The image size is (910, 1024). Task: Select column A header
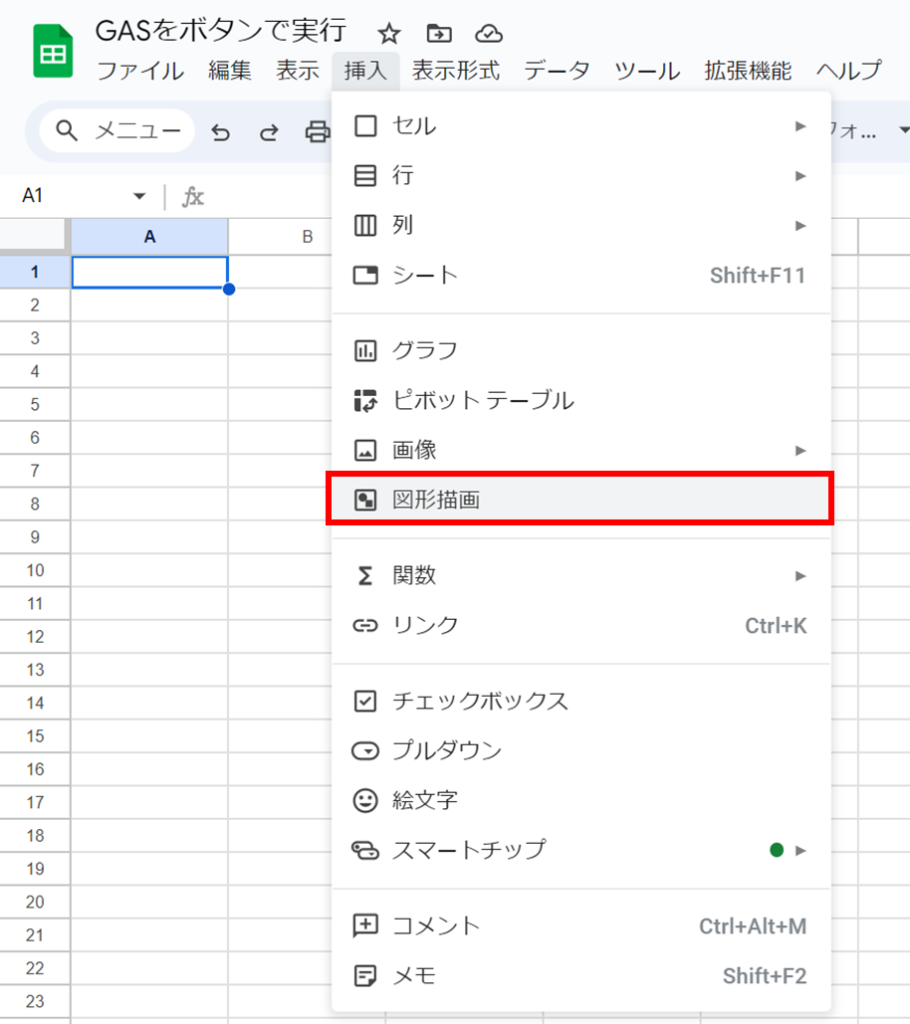150,237
